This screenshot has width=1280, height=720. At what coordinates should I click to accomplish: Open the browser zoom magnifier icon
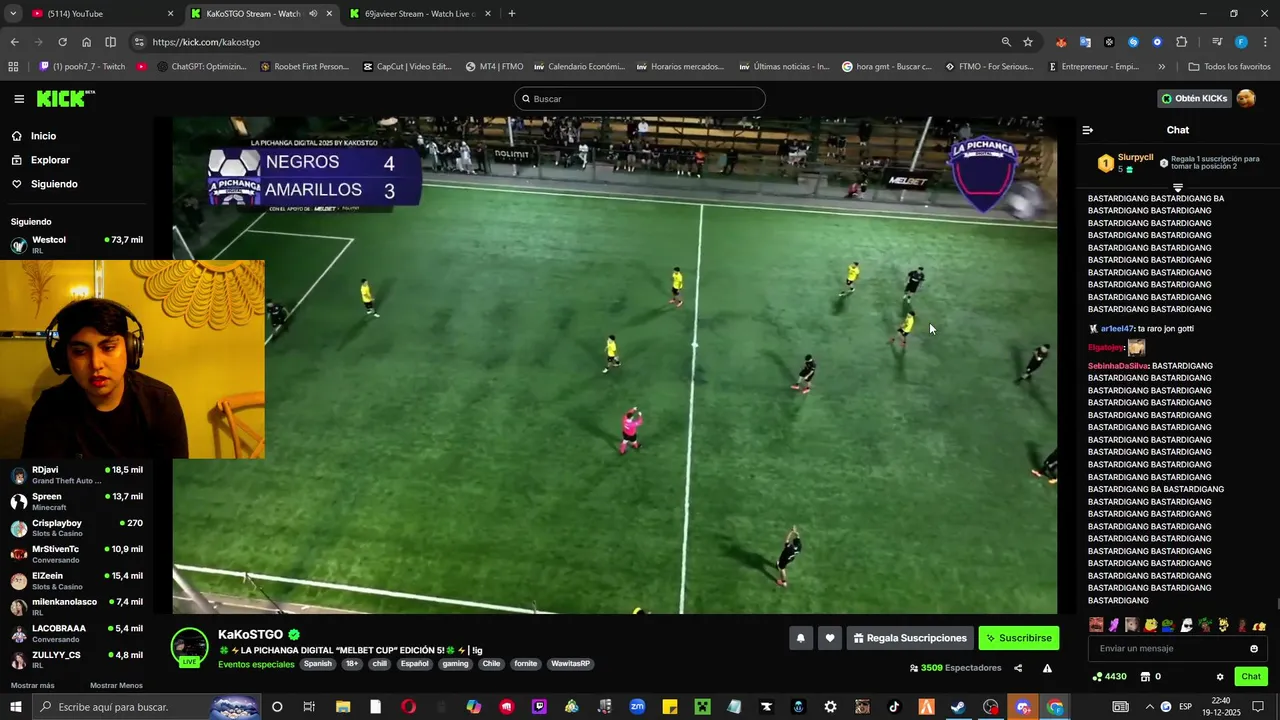coord(1006,42)
